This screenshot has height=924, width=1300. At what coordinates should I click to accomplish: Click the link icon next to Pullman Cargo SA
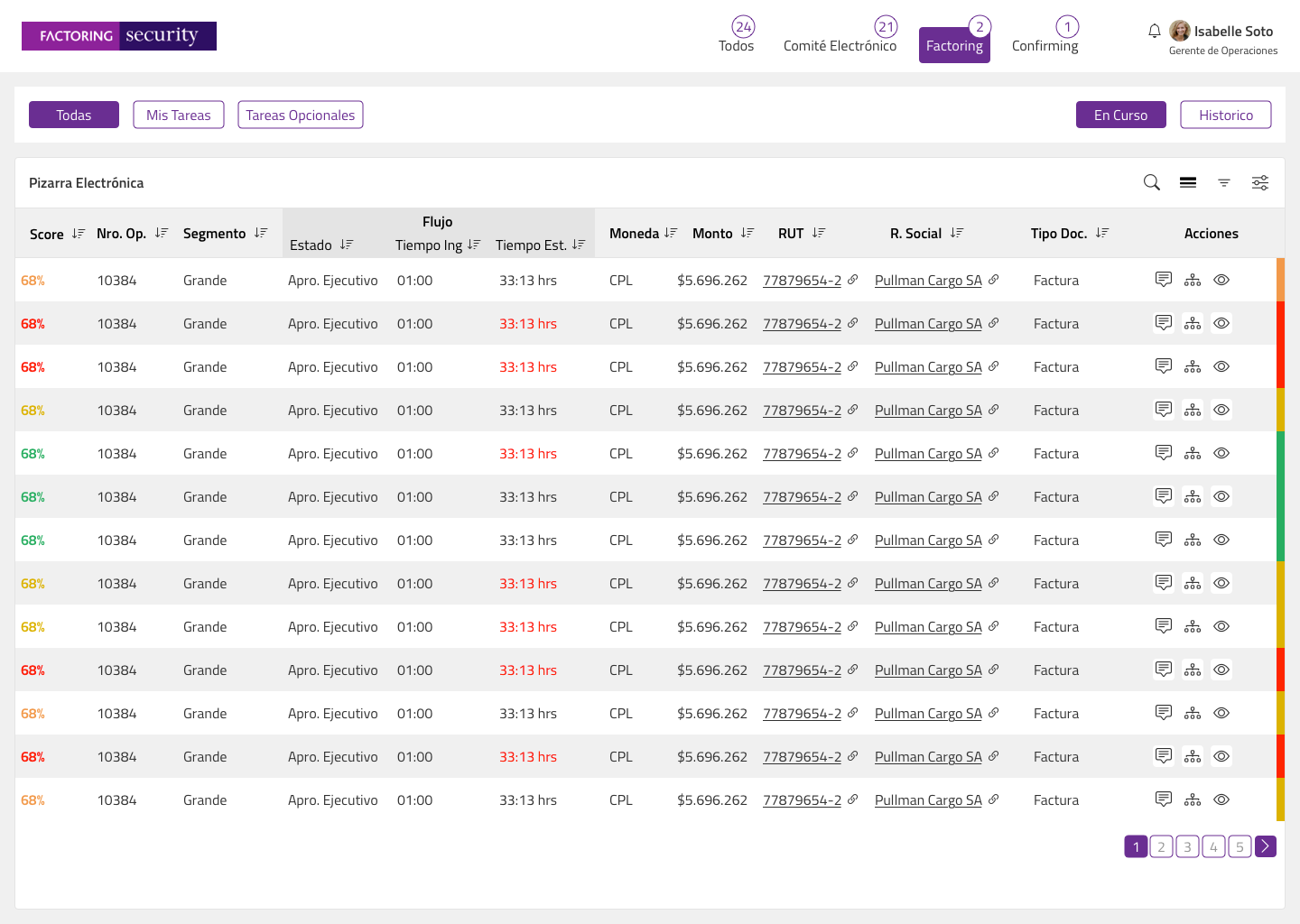point(993,280)
